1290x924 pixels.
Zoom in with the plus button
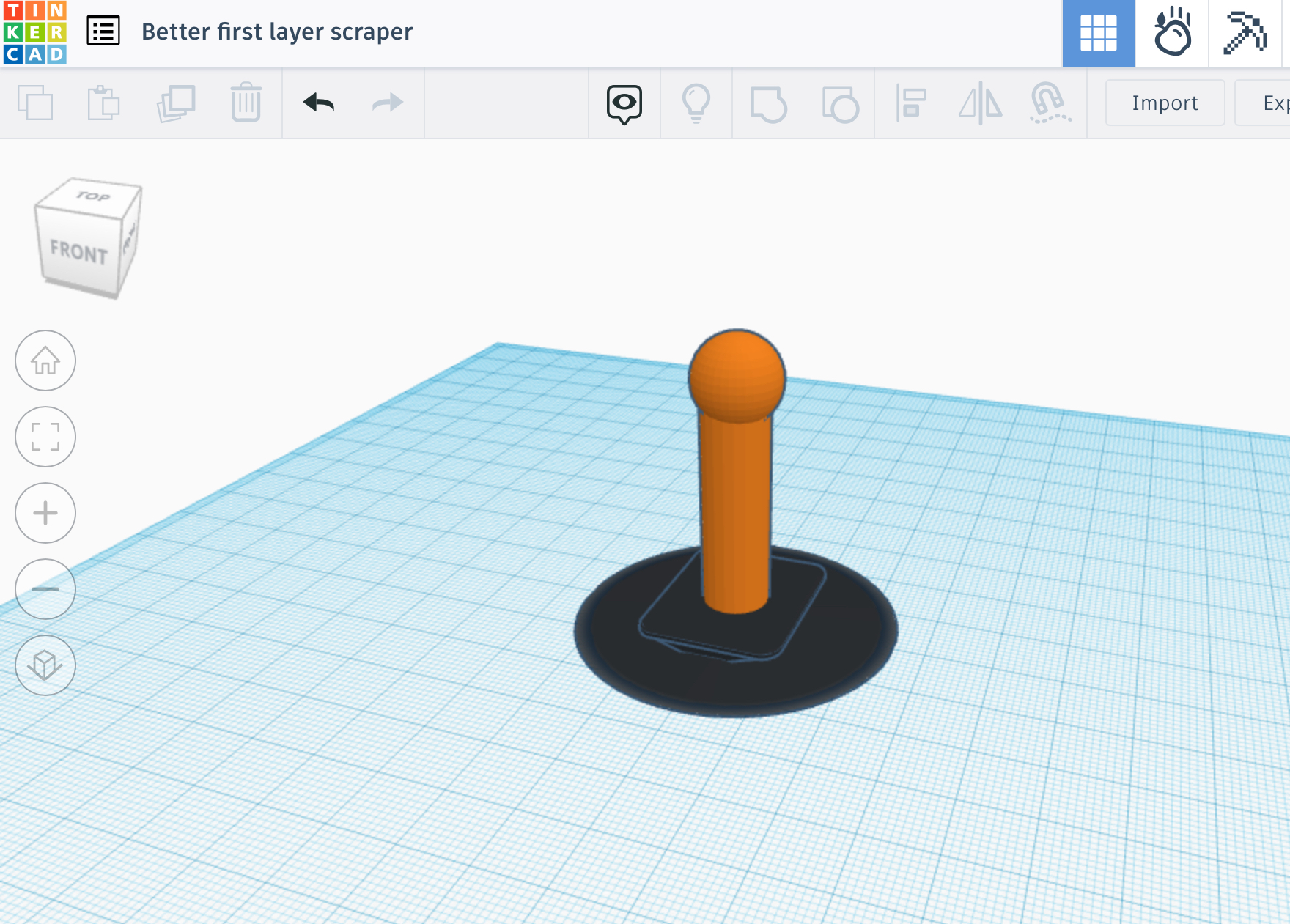pos(45,513)
